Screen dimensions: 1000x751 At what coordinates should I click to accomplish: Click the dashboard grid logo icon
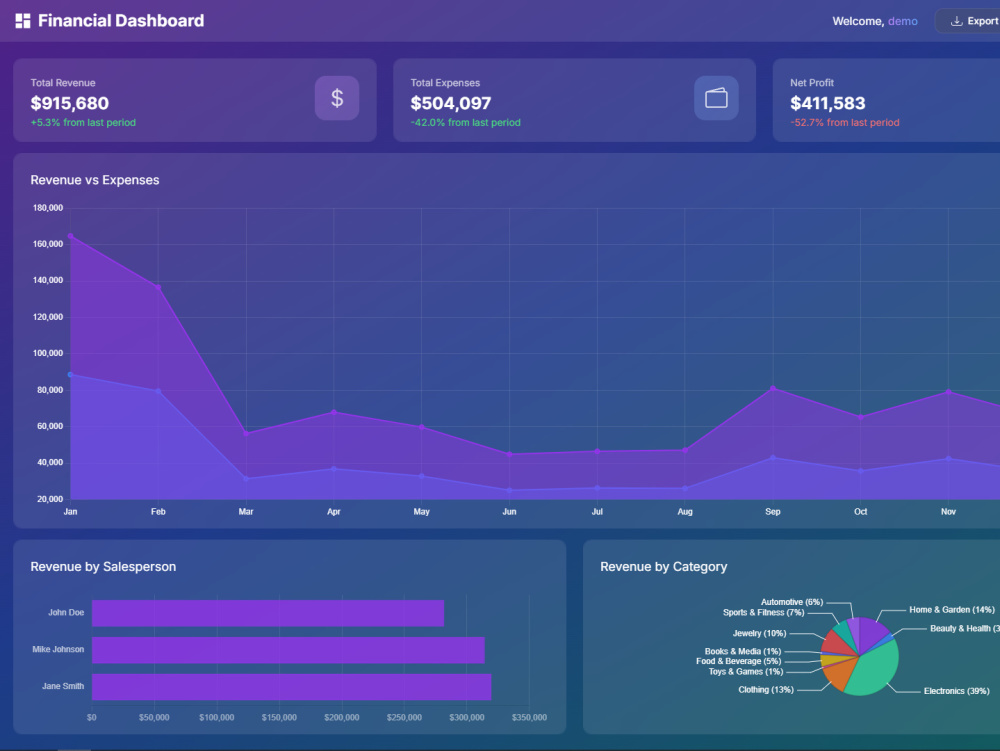coord(23,21)
